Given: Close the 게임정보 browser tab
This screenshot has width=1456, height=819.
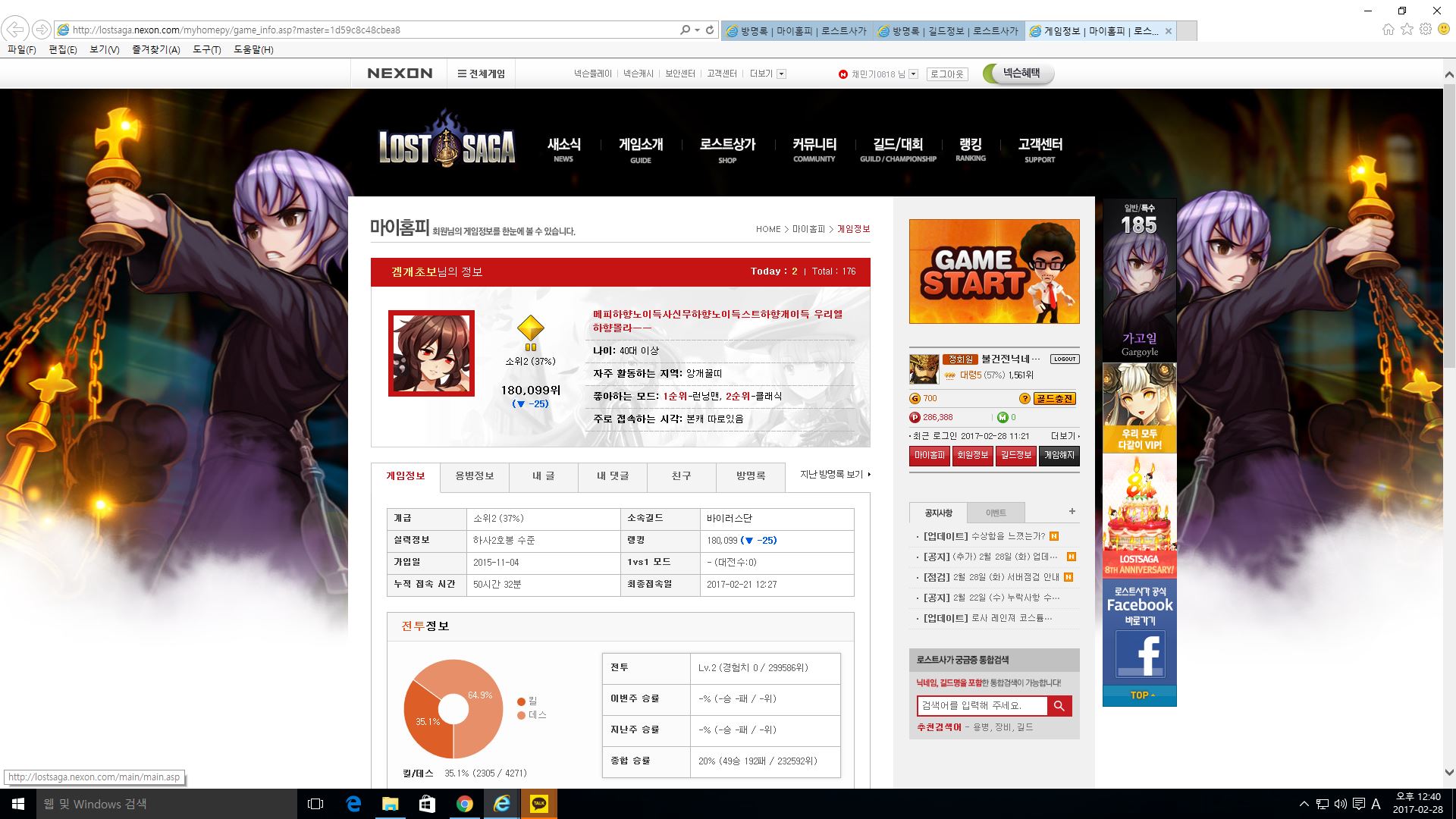Looking at the screenshot, I should pyautogui.click(x=1169, y=31).
